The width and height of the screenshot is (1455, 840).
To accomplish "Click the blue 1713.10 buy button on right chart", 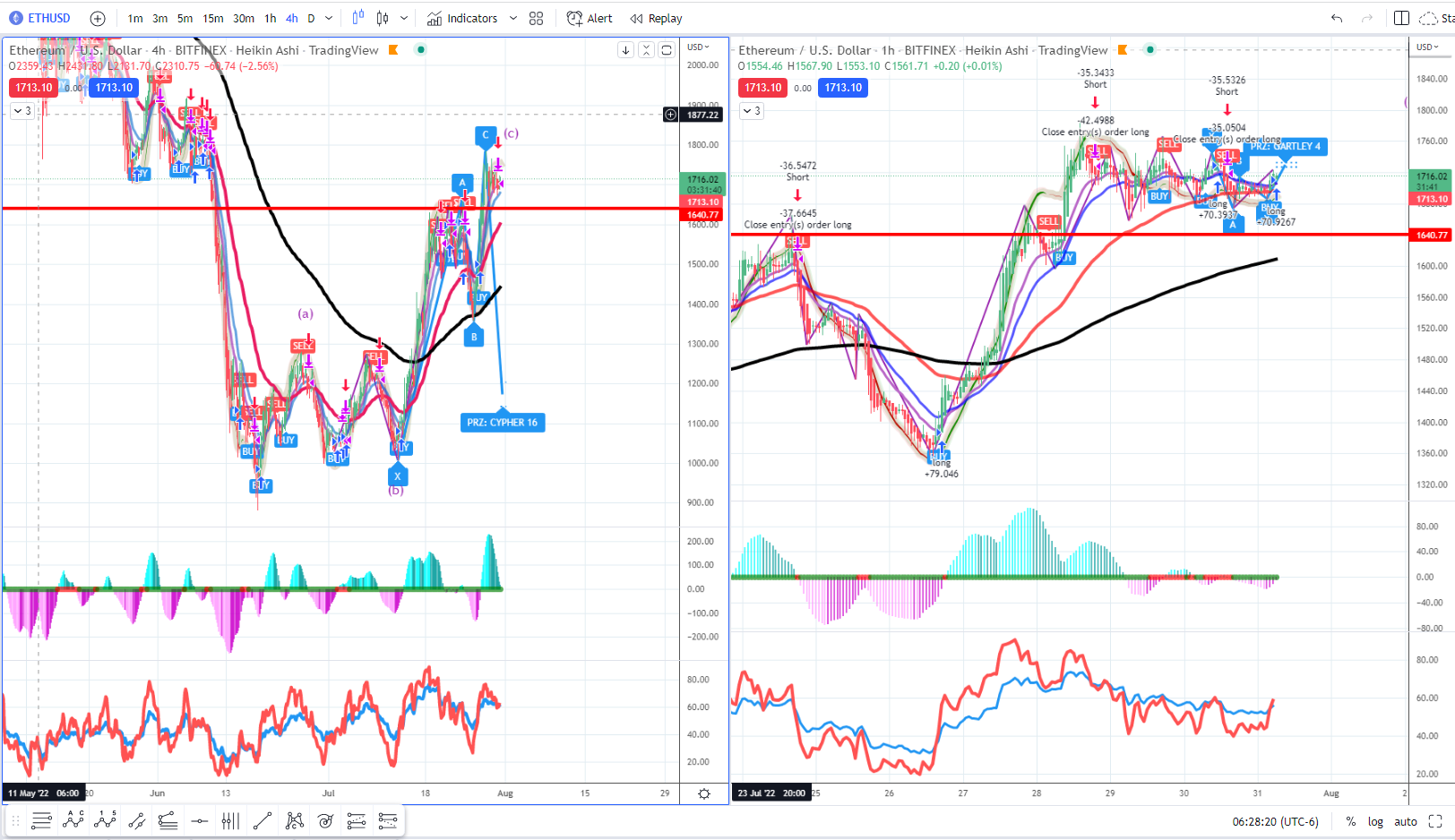I will pyautogui.click(x=843, y=88).
